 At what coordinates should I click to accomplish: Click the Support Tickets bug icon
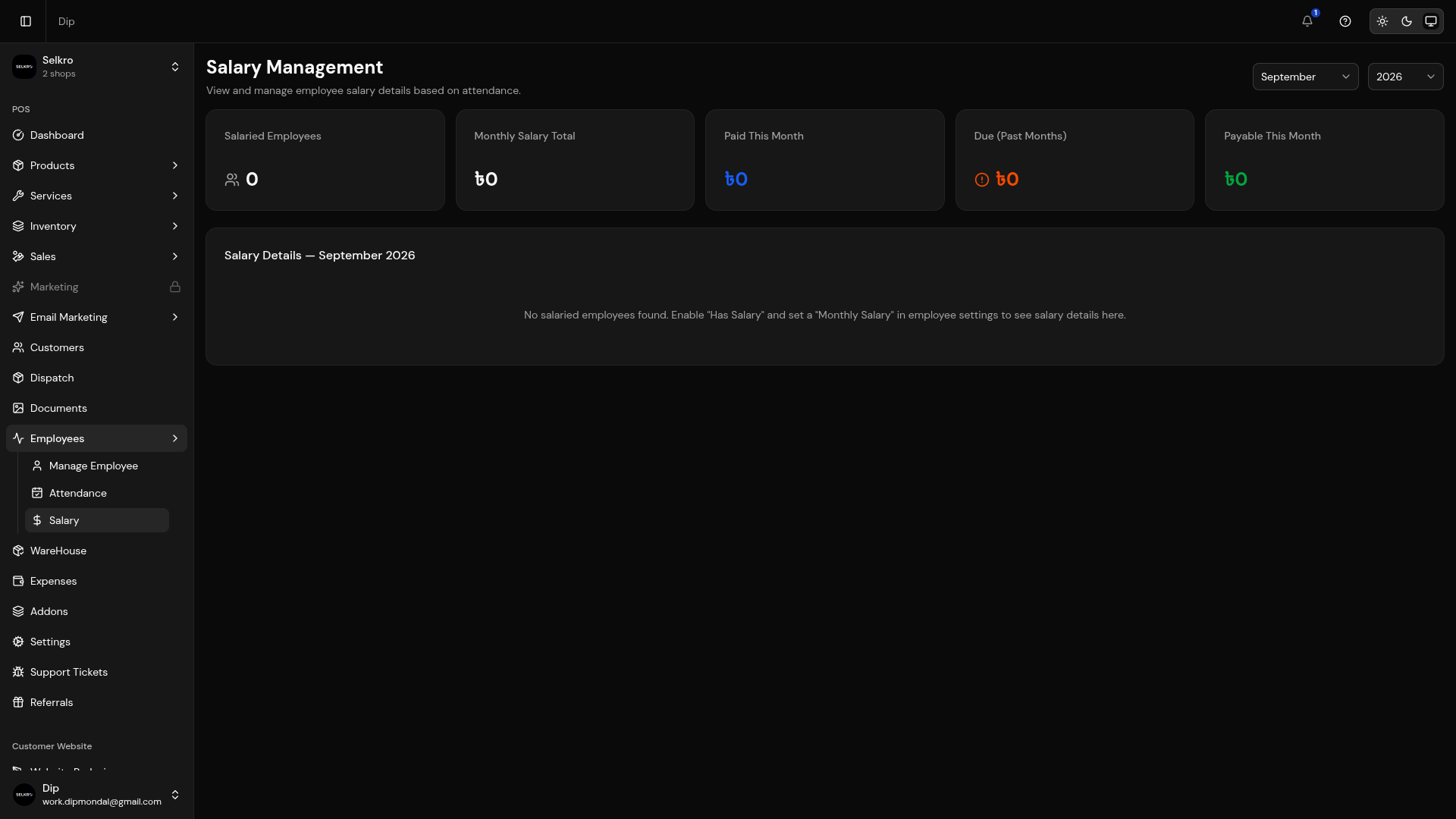[x=18, y=672]
